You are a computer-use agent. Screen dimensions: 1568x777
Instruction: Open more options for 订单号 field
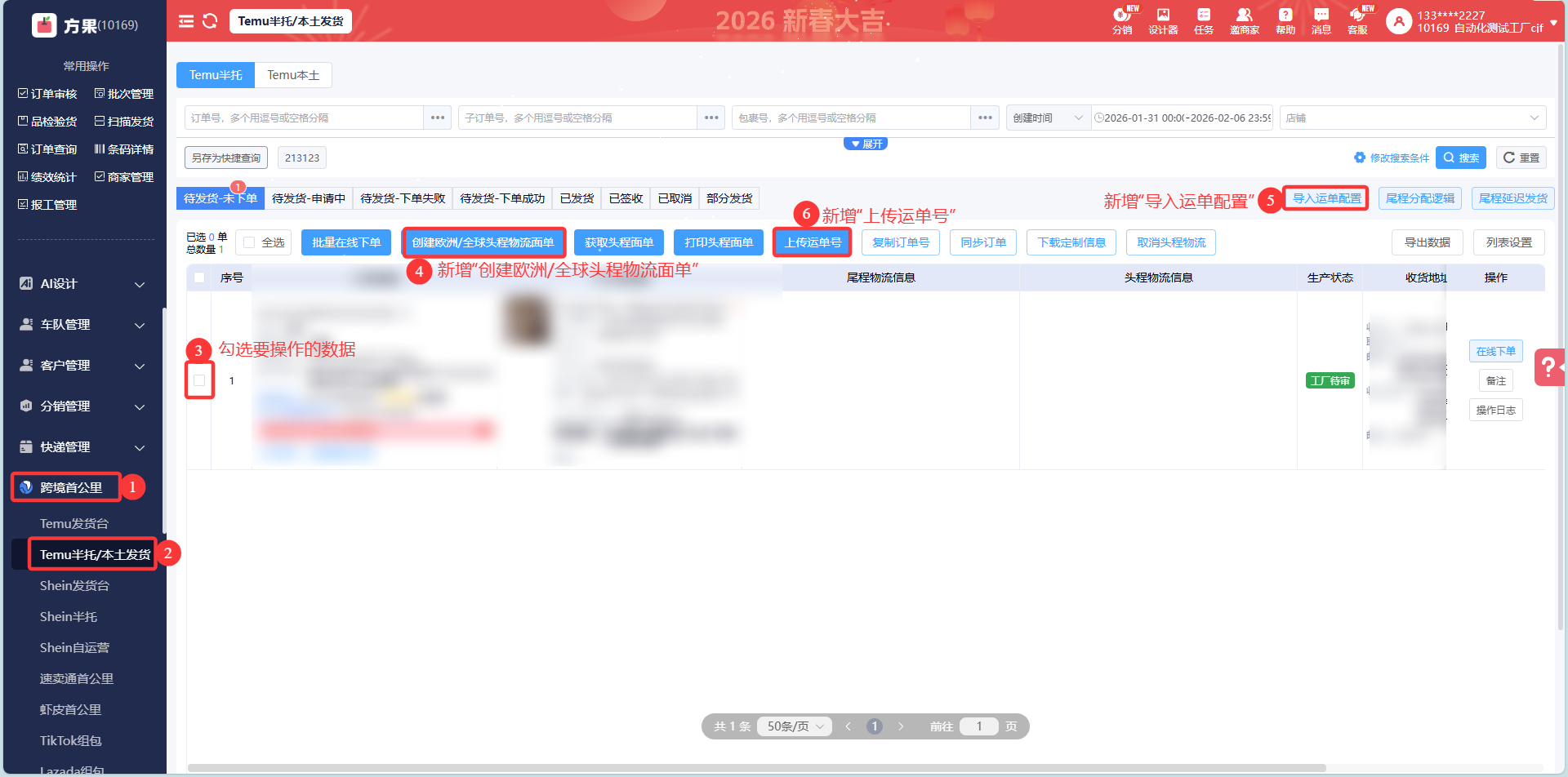[x=438, y=118]
